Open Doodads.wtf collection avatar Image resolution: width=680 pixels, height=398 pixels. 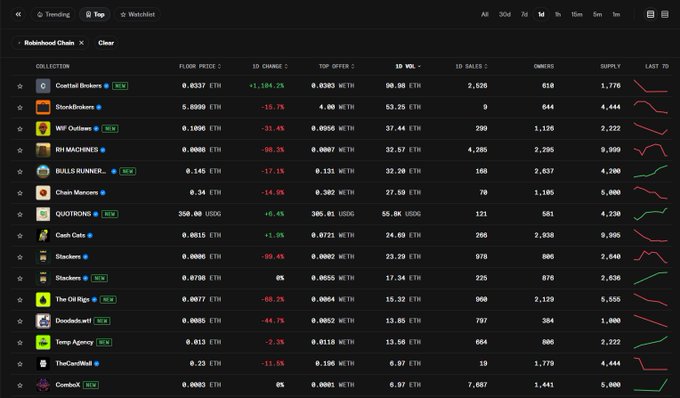coord(43,321)
